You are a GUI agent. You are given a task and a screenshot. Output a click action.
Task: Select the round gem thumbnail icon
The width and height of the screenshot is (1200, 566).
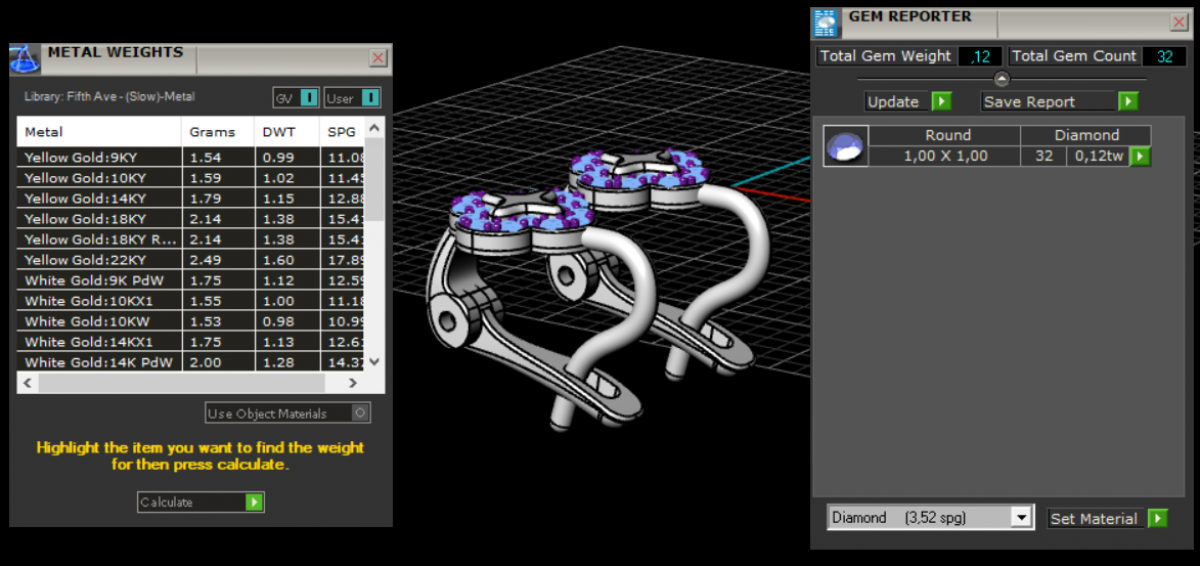(845, 146)
